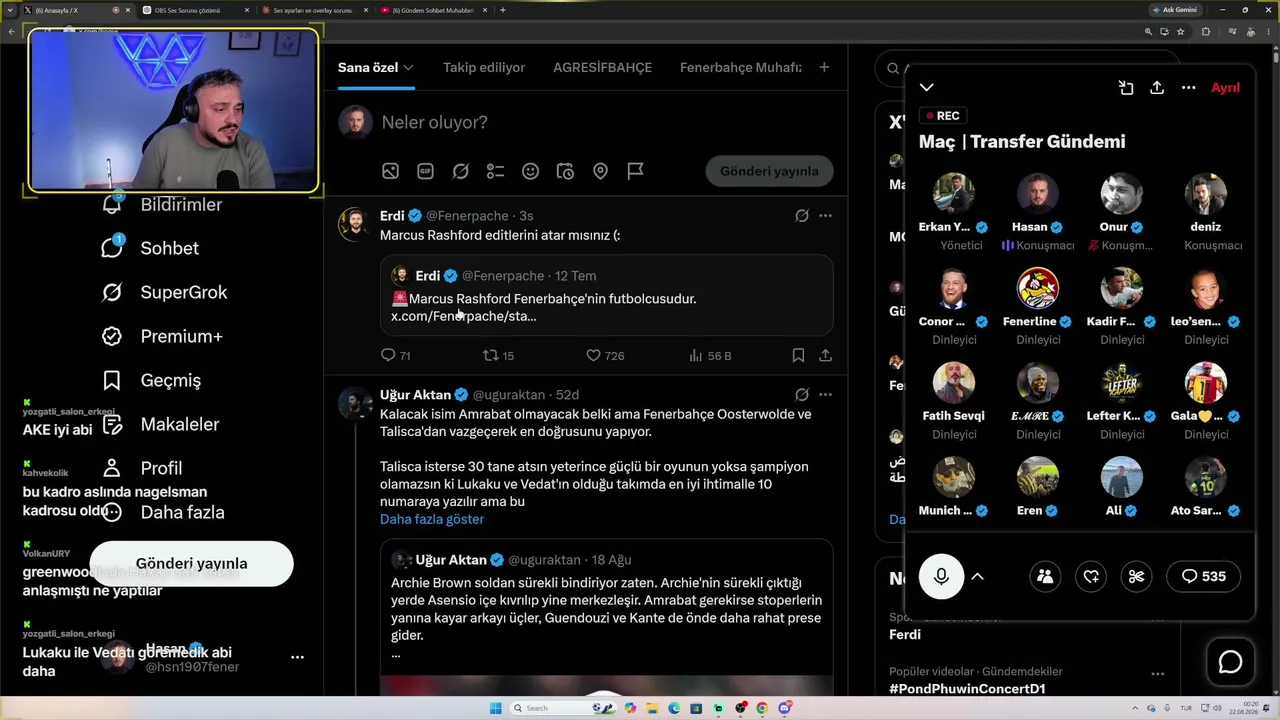The height and width of the screenshot is (720, 1280).
Task: Click Grok icon on Uğur Aktan's post
Action: coord(802,394)
